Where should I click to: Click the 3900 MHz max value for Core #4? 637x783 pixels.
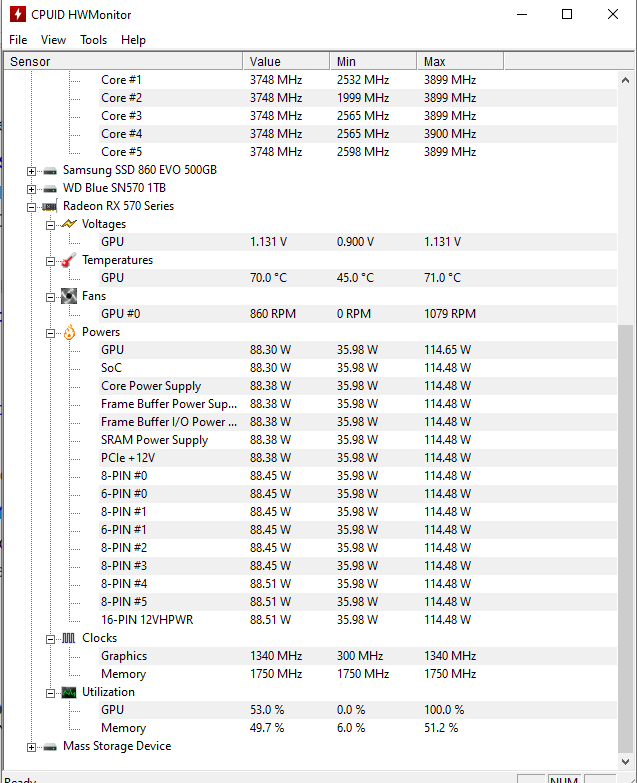[x=450, y=134]
